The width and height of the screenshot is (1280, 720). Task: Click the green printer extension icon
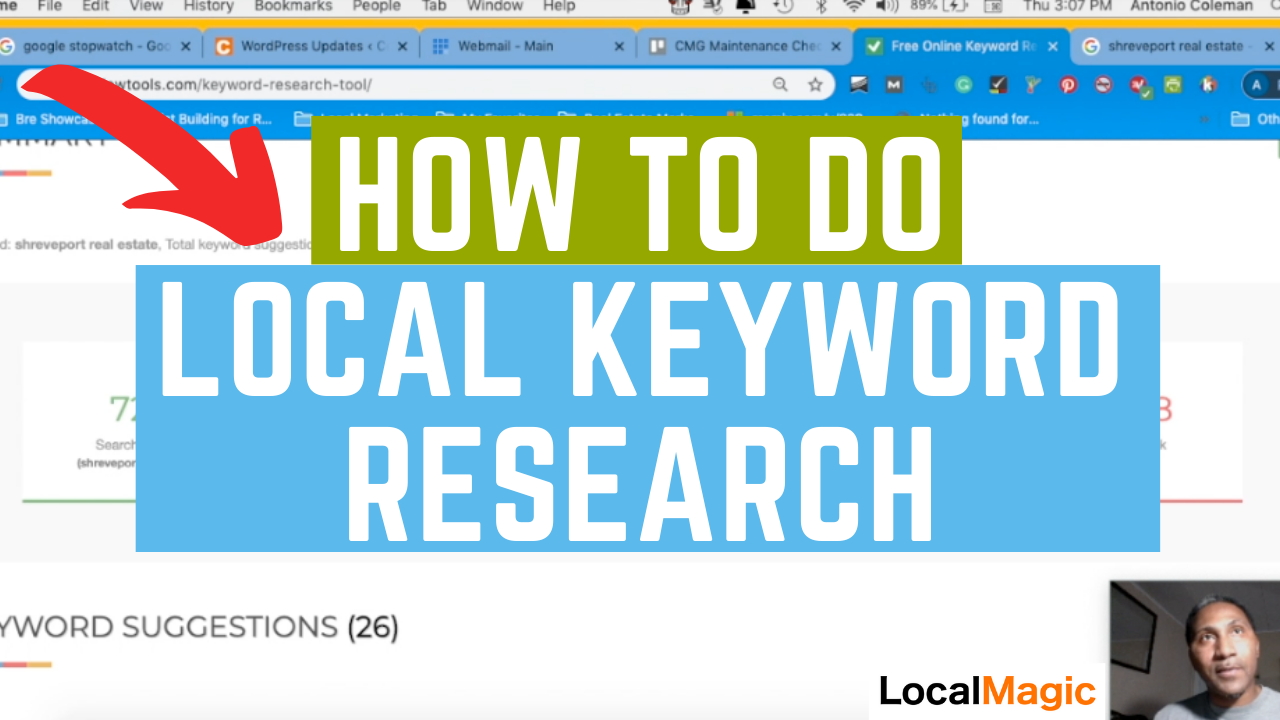(1172, 85)
